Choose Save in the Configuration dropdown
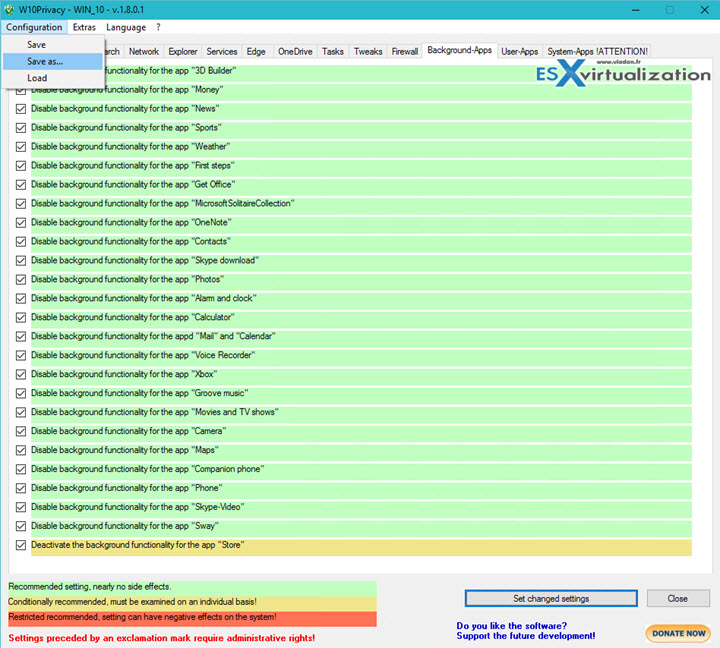Viewport: 720px width, 648px height. [x=53, y=45]
